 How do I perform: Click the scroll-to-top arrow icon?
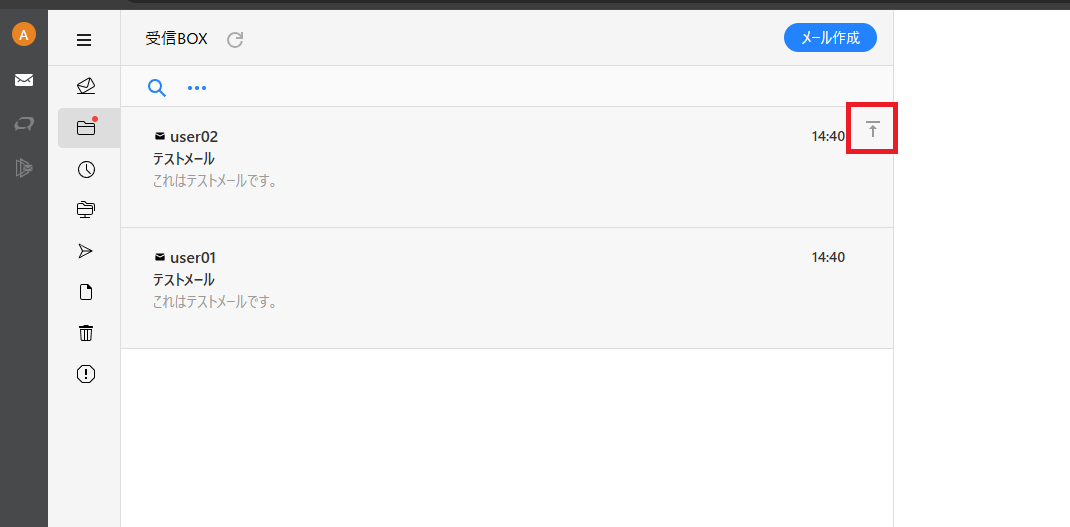[x=872, y=128]
